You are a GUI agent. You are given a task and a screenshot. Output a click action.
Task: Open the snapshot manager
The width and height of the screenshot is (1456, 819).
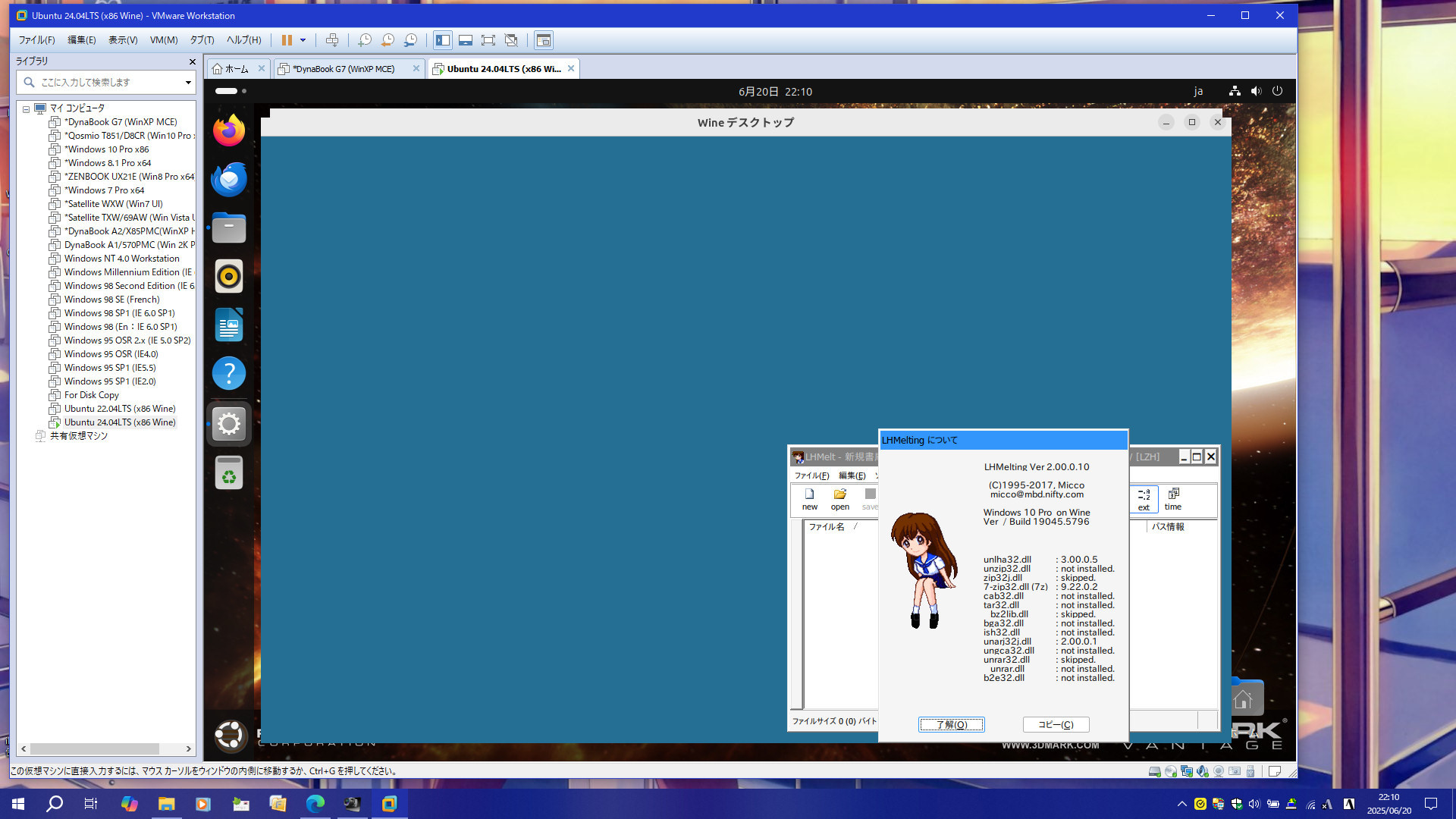coord(410,40)
